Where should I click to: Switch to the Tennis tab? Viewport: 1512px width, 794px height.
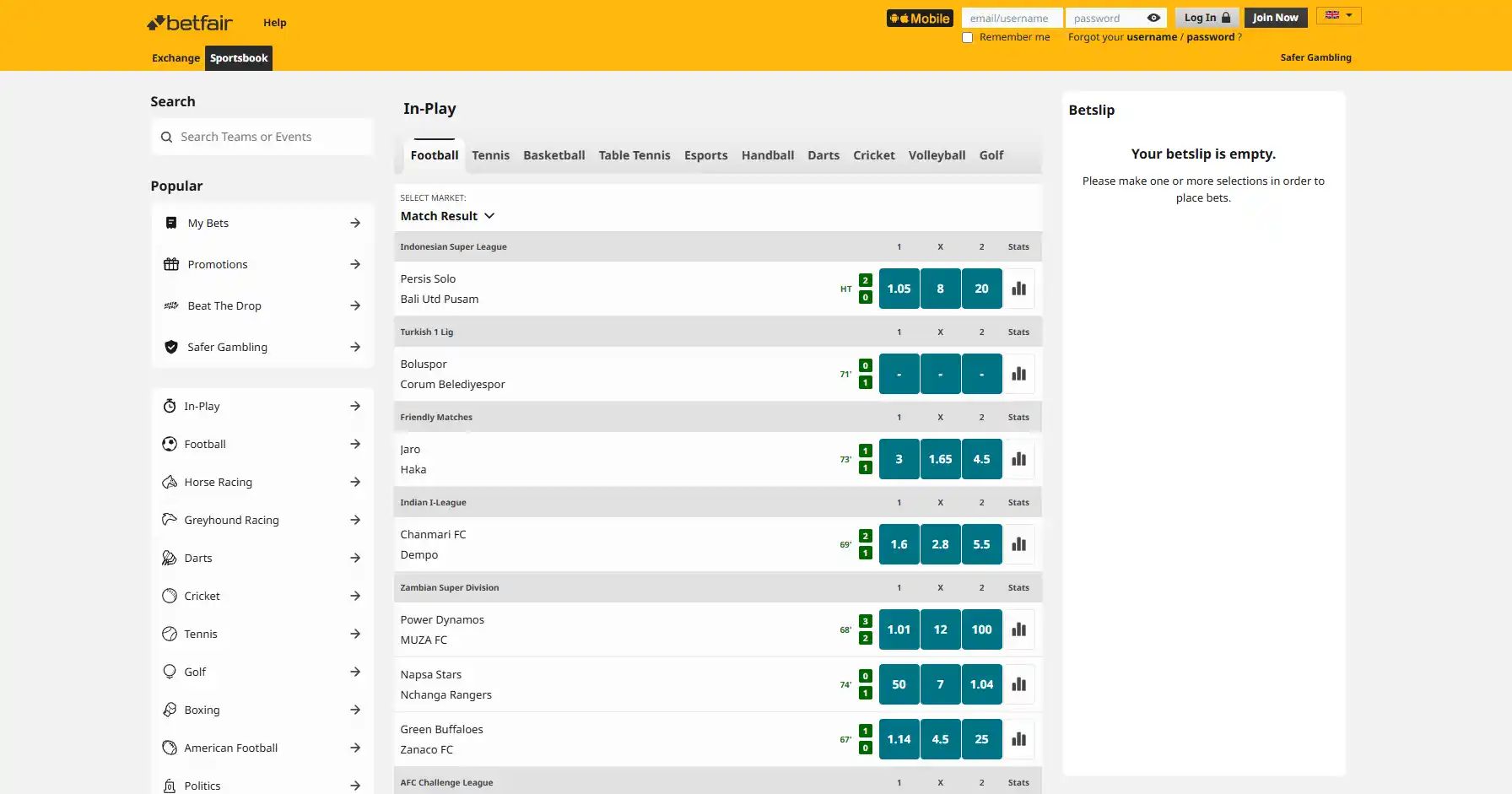(x=490, y=155)
